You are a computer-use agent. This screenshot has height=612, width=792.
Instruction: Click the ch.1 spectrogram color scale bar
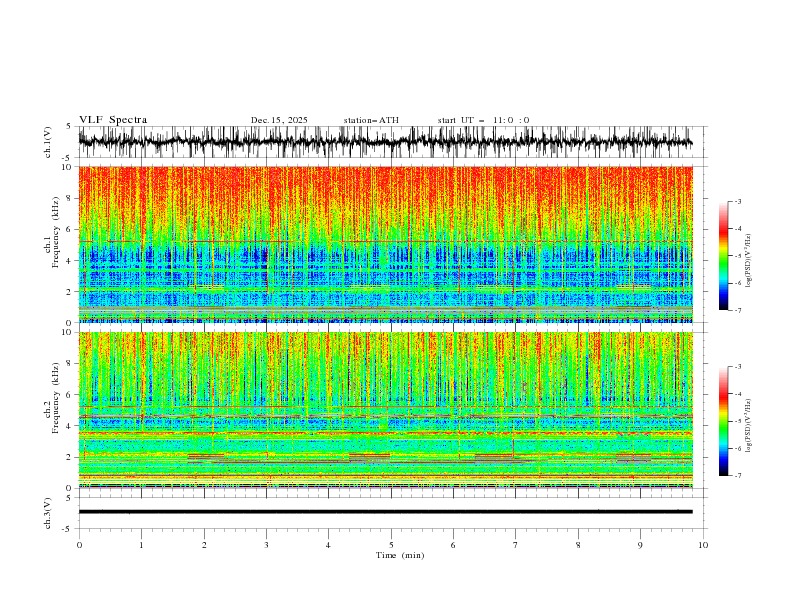pyautogui.click(x=723, y=256)
